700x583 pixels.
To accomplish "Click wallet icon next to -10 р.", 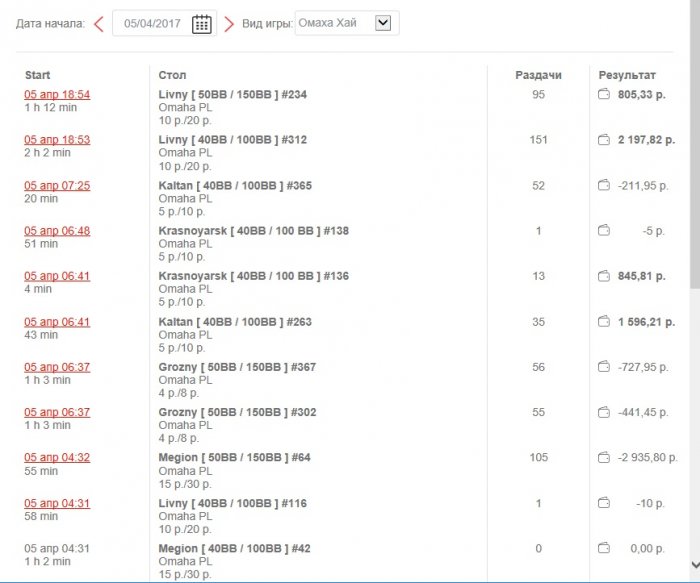I will pyautogui.click(x=604, y=503).
